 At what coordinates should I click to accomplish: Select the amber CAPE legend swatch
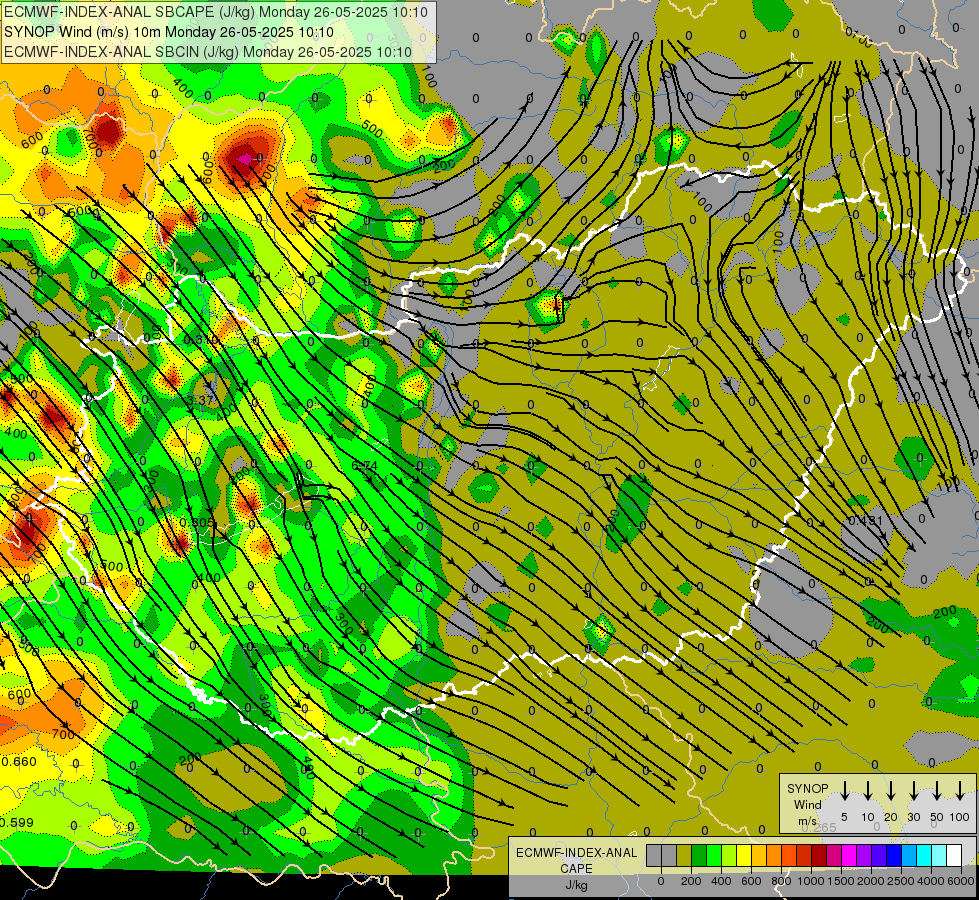[759, 855]
